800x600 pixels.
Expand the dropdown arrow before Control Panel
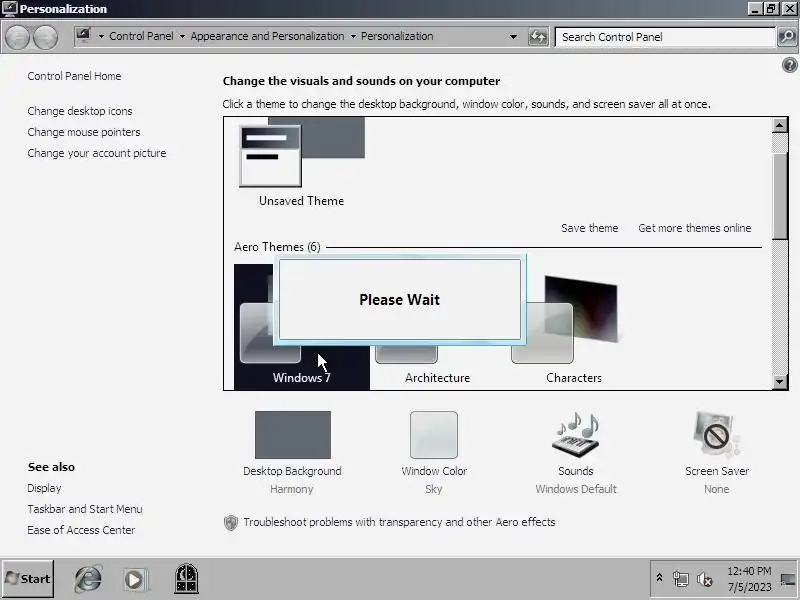click(101, 37)
